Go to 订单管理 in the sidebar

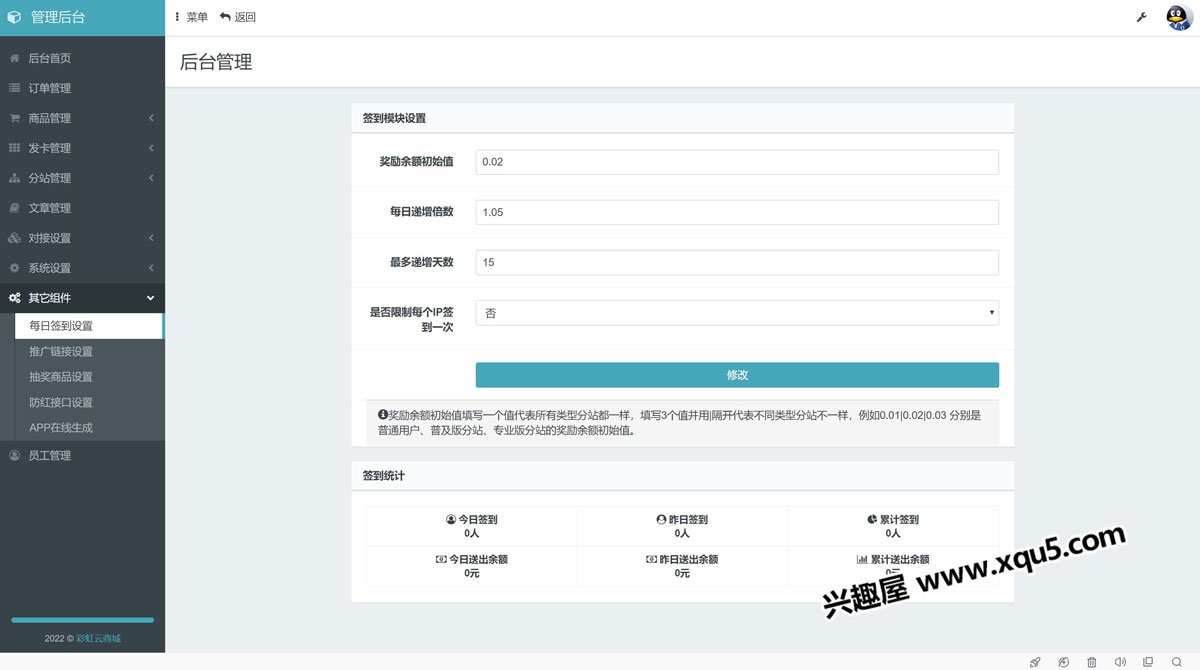(50, 88)
